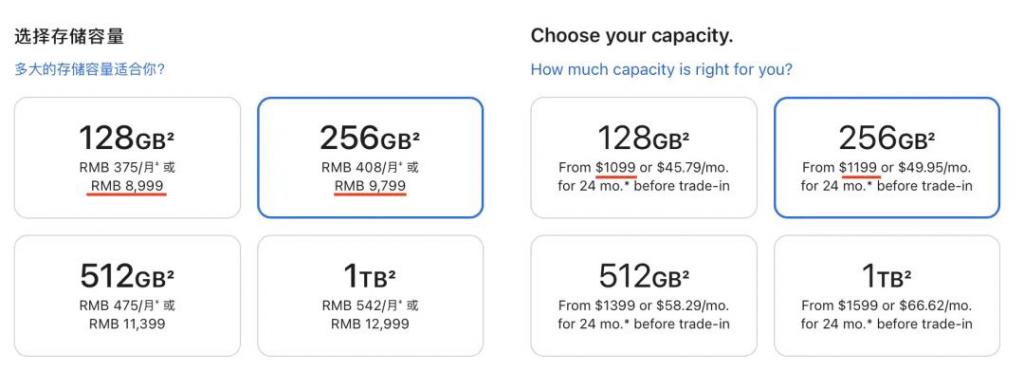Open the 多大的存储容量适合你? link
Viewport: 1024px width, 389px height.
[89, 69]
